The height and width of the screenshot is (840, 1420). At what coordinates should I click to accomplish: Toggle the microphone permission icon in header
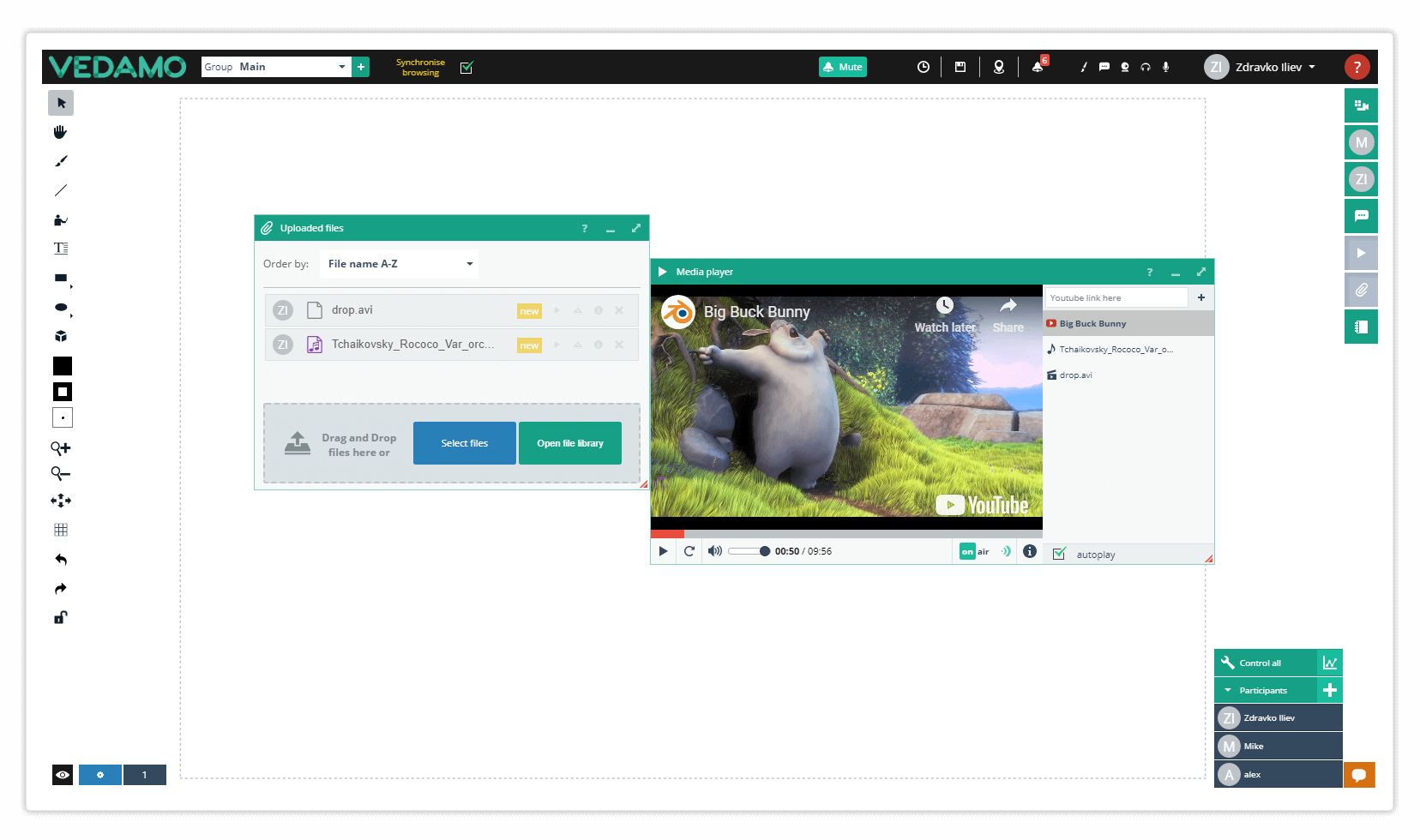[1166, 67]
